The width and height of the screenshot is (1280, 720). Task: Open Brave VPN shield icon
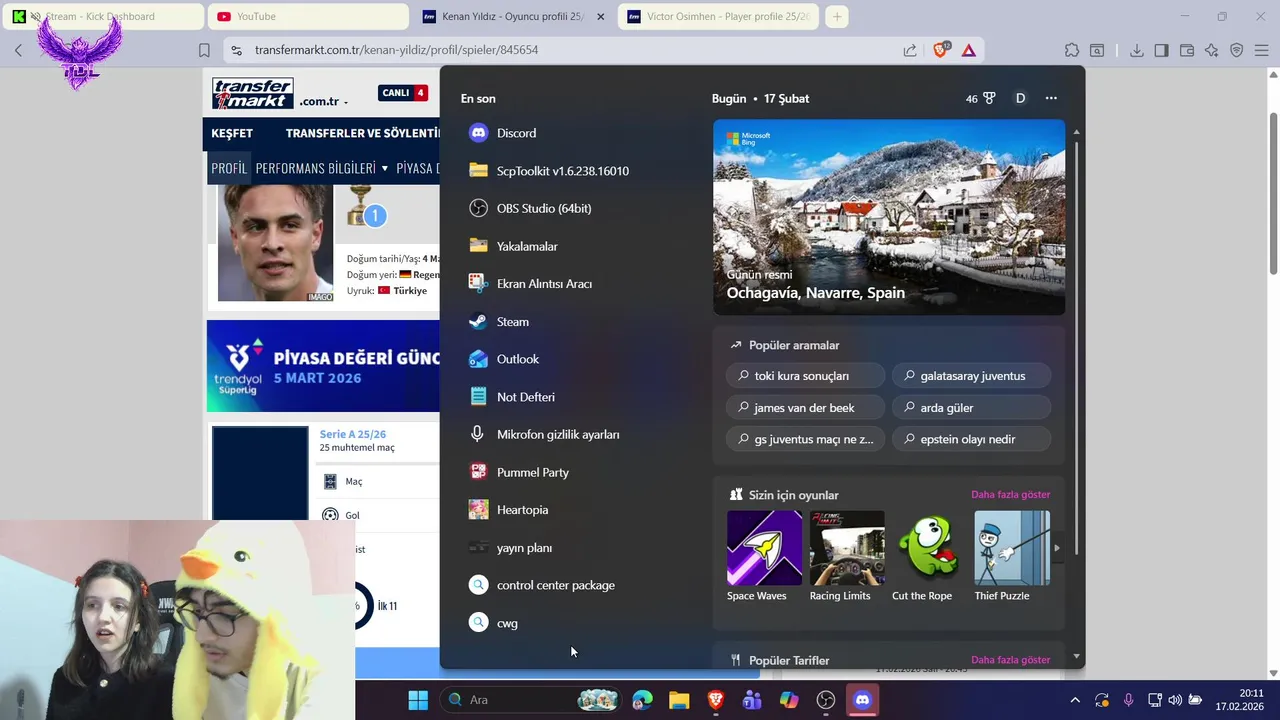click(x=1237, y=50)
